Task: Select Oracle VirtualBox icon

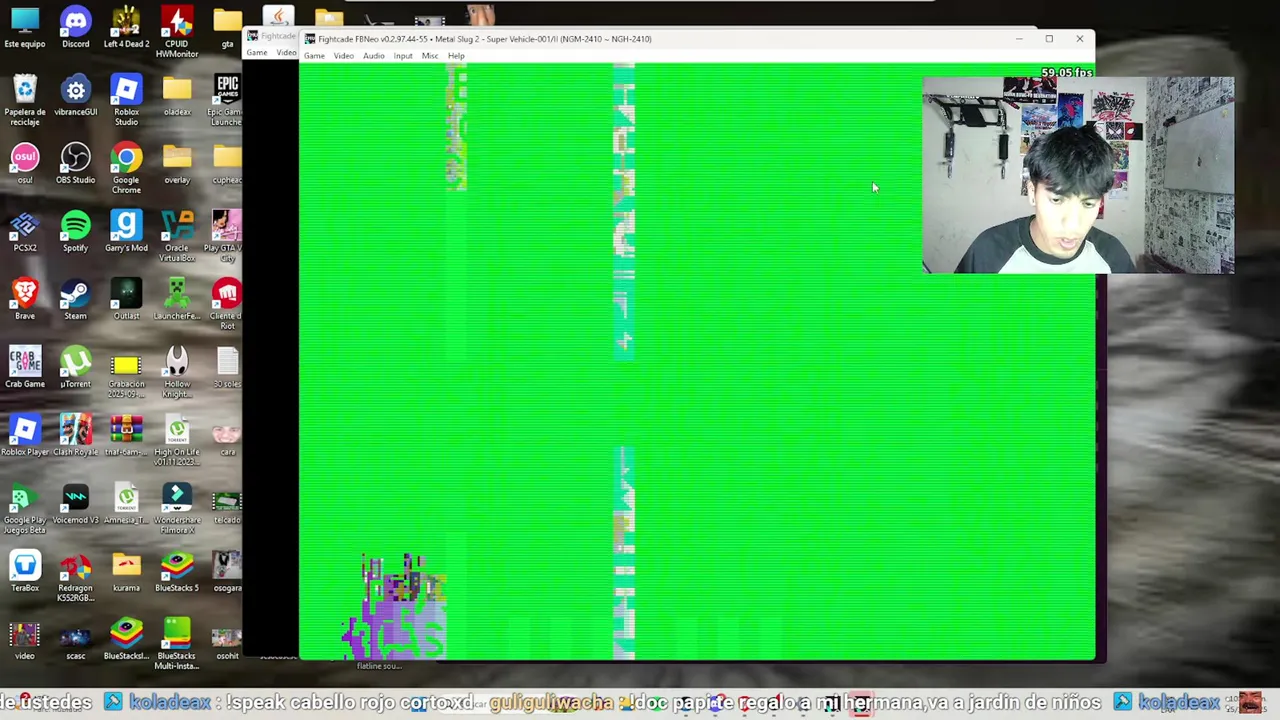Action: (x=177, y=236)
